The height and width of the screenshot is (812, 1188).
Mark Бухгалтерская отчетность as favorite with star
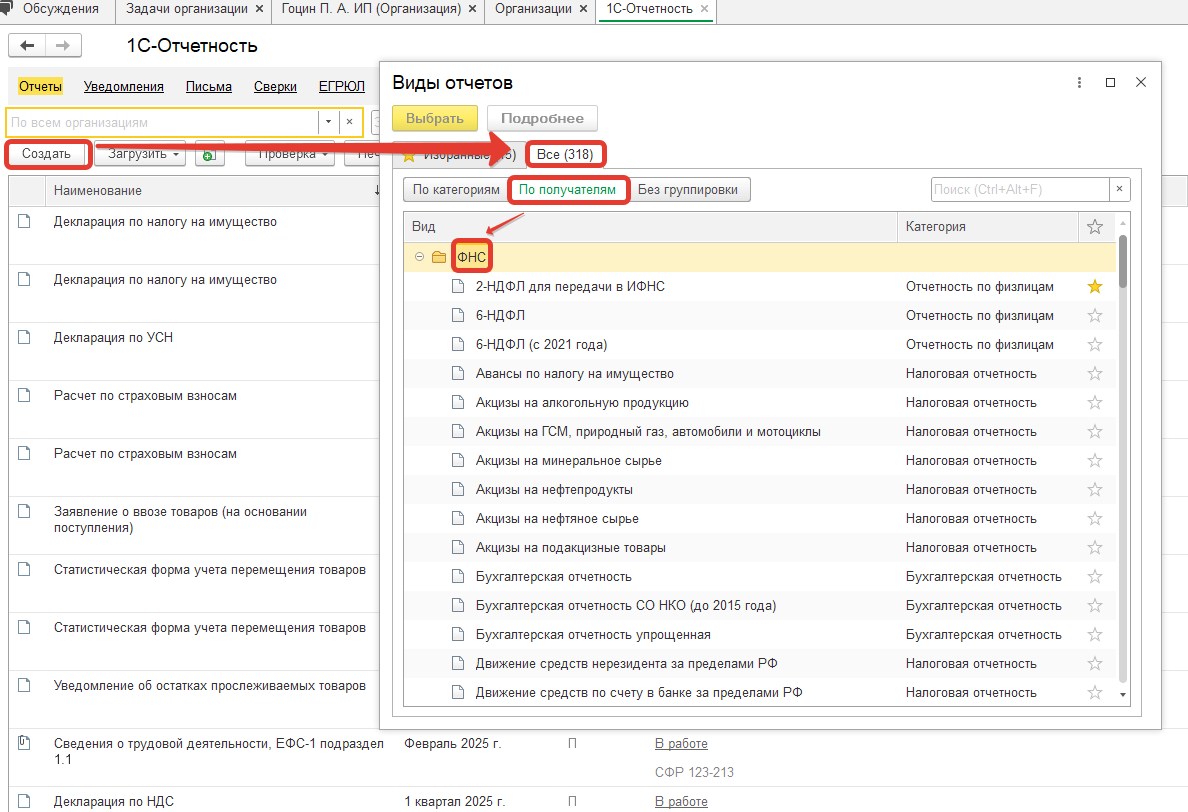pyautogui.click(x=1094, y=577)
